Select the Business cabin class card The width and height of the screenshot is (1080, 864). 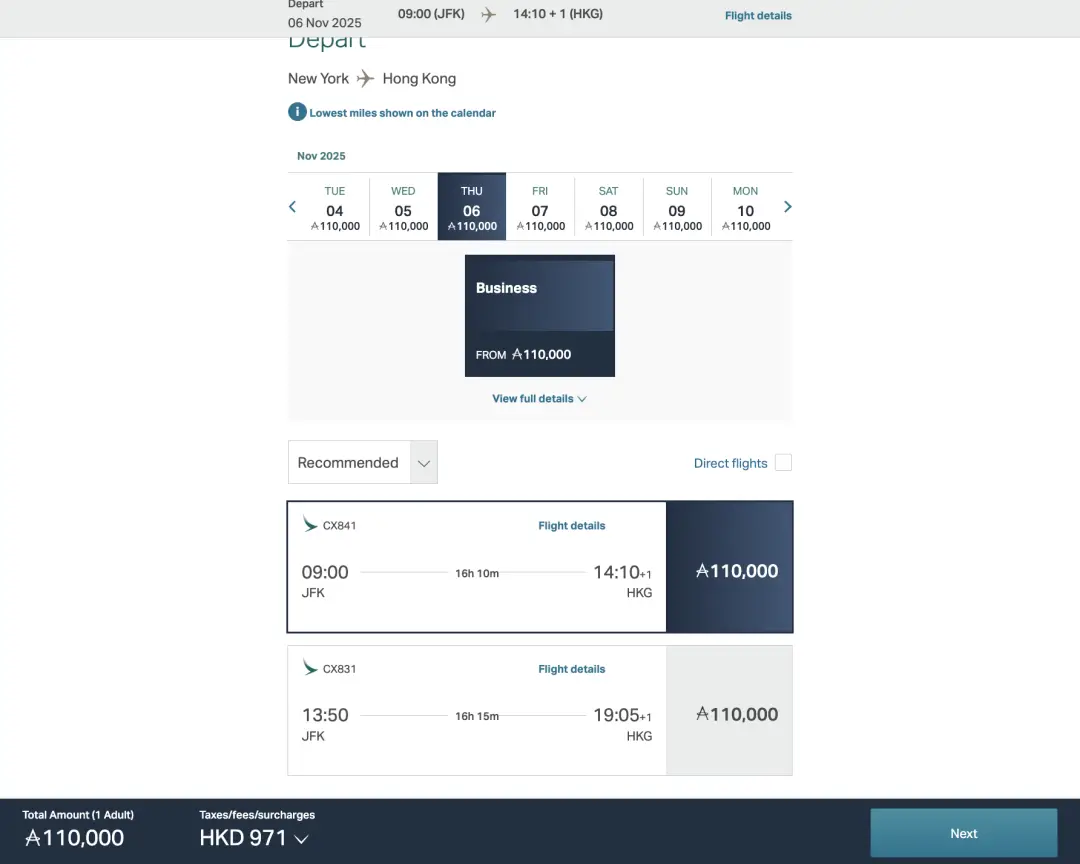coord(540,315)
